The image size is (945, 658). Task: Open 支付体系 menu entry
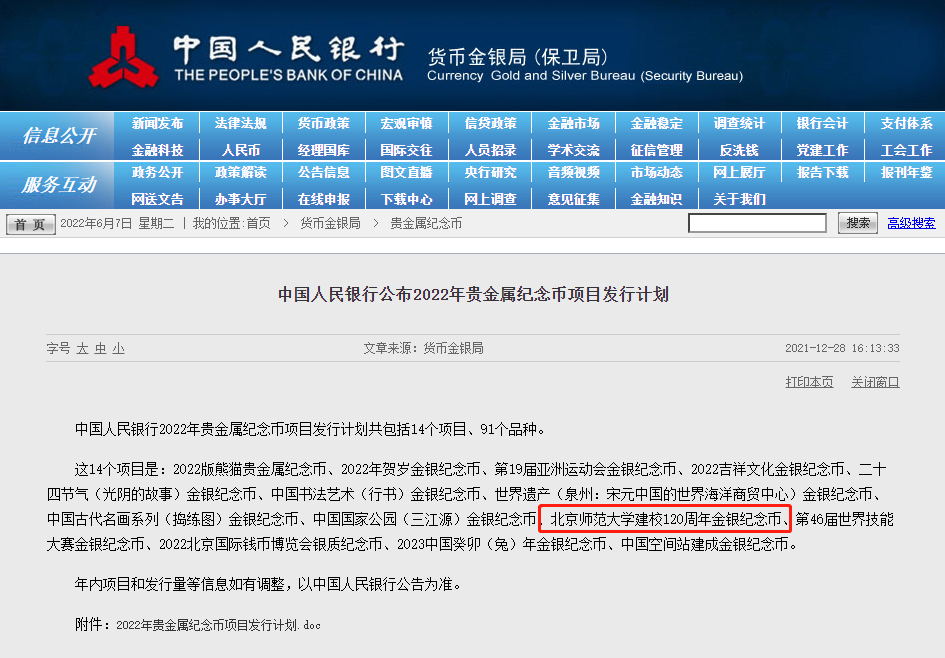click(906, 124)
